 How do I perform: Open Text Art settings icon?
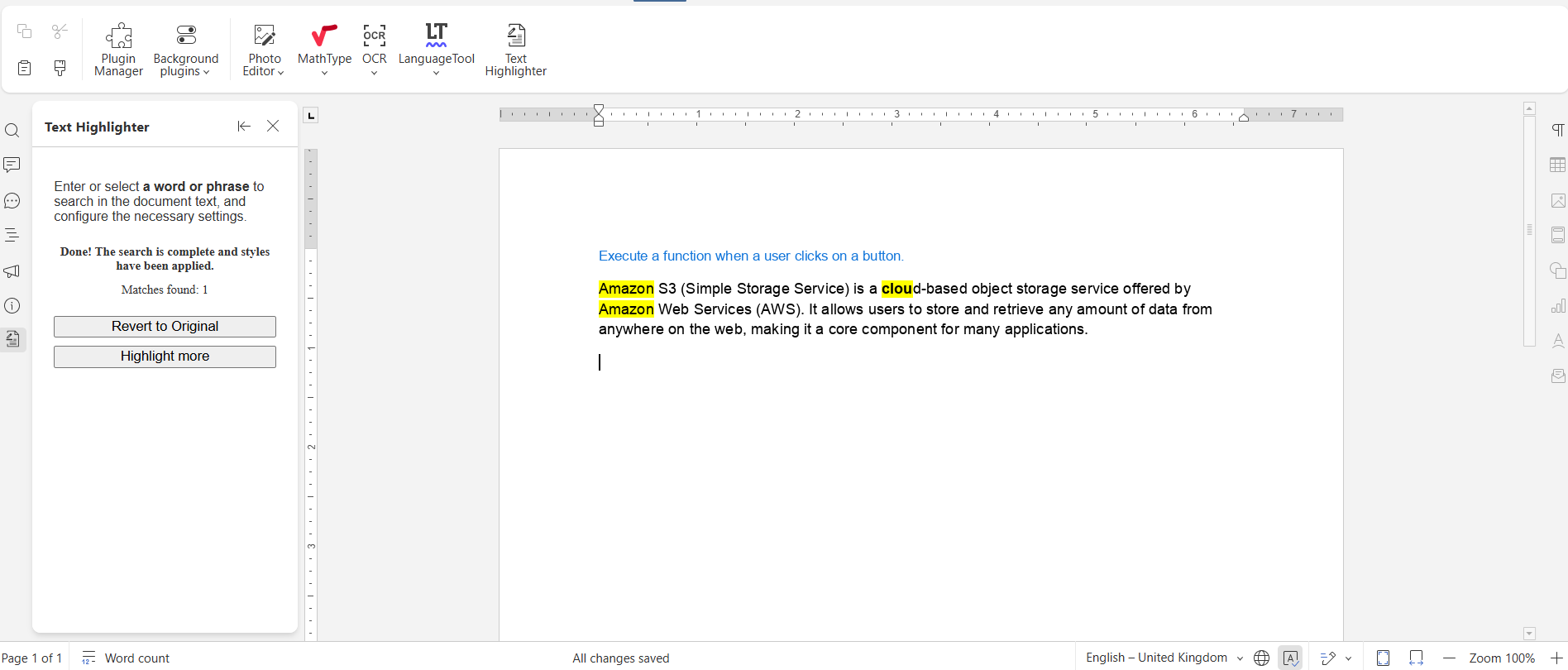click(x=1558, y=341)
